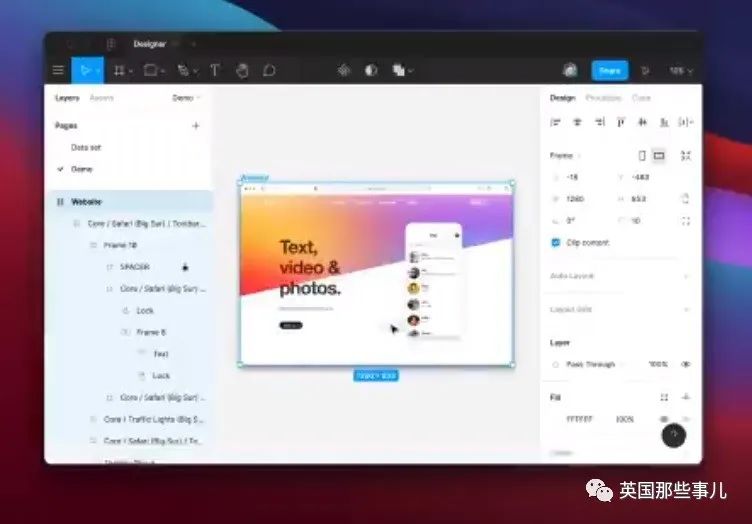This screenshot has height=524, width=752.
Task: Open the hamburger main menu
Action: (58, 70)
